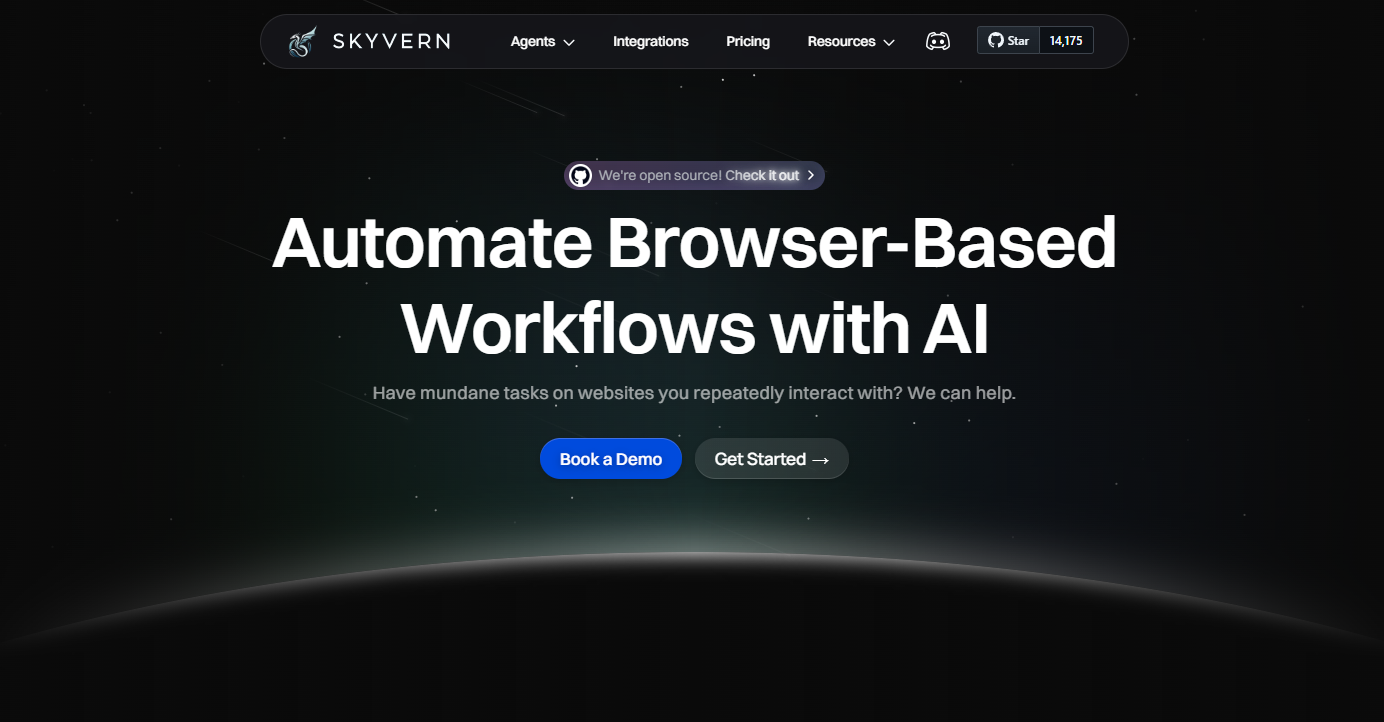
Task: Click the SKYVERN wordmark text
Action: [391, 41]
